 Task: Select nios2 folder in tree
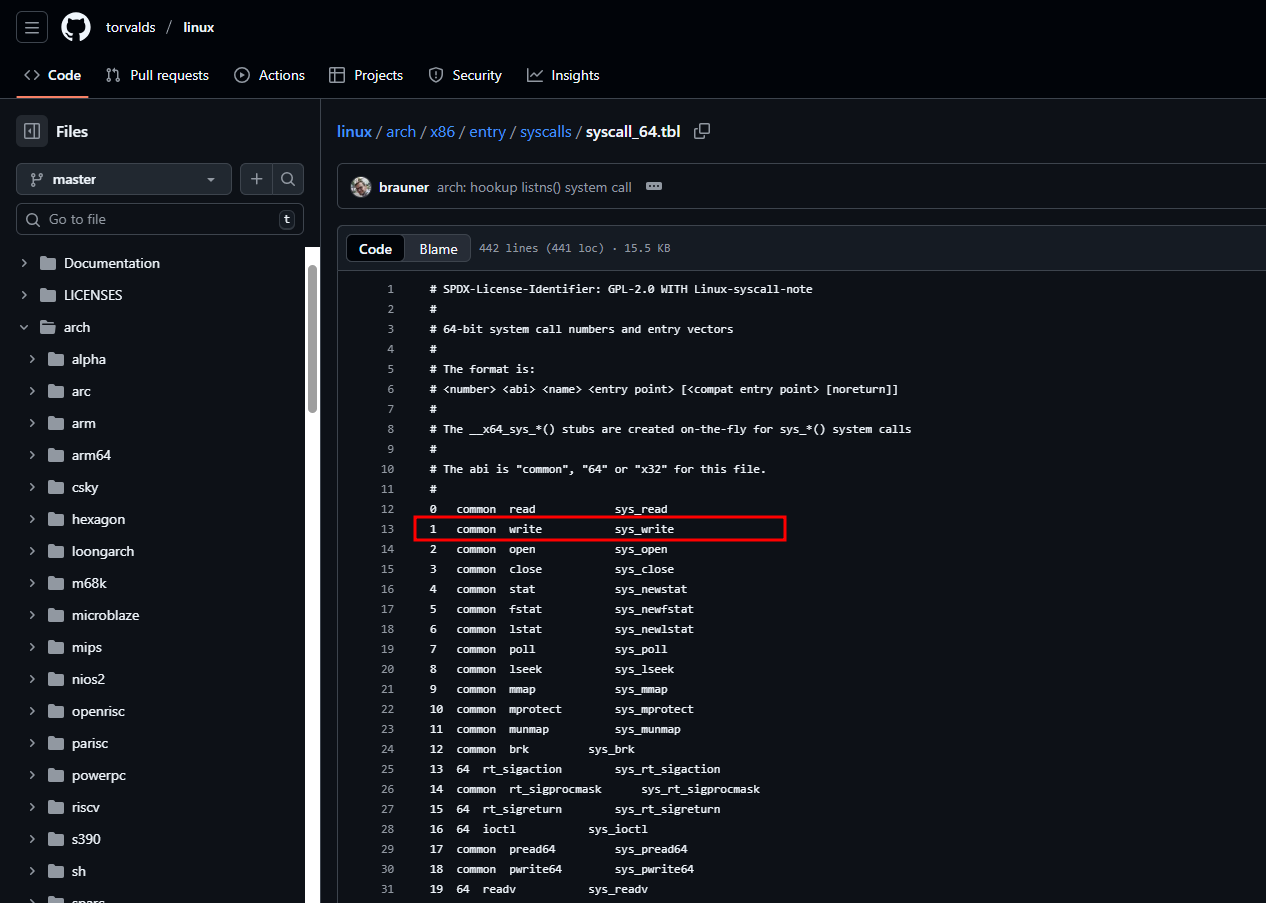[x=88, y=679]
